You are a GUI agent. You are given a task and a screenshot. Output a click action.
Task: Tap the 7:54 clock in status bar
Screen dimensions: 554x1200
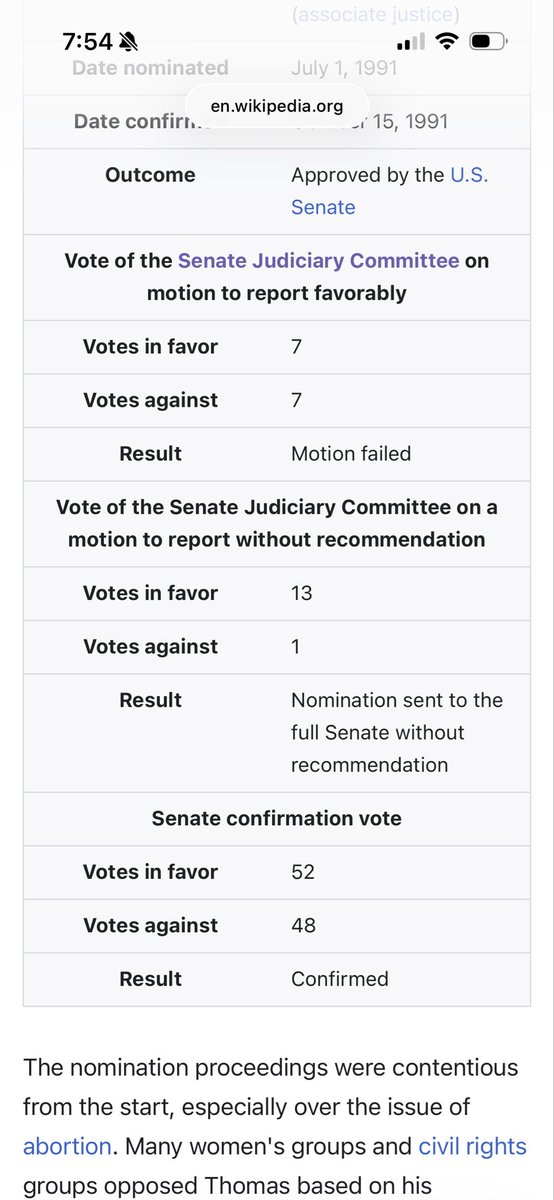tap(87, 41)
